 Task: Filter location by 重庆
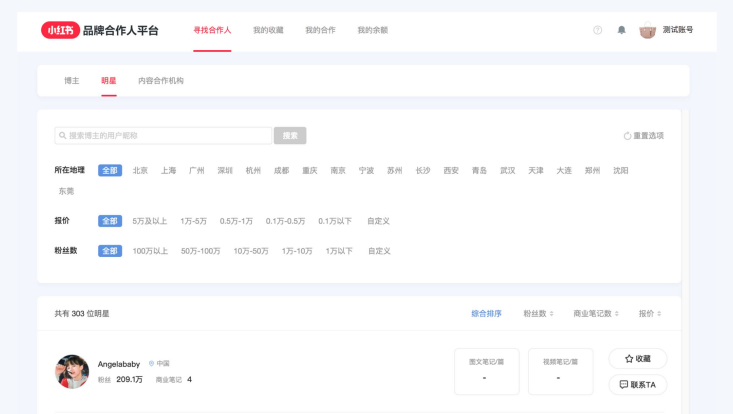[309, 171]
